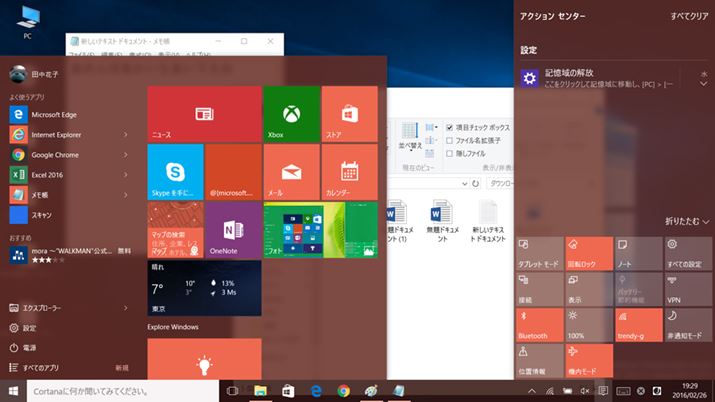Open the Xbox tile in Start menu
The width and height of the screenshot is (715, 402).
click(291, 114)
